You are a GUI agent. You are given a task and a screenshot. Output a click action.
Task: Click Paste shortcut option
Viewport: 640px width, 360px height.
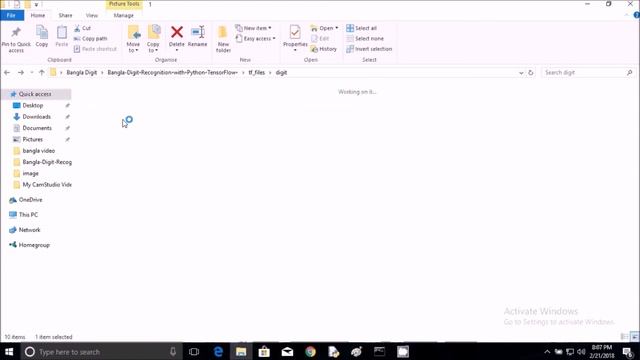(96, 49)
